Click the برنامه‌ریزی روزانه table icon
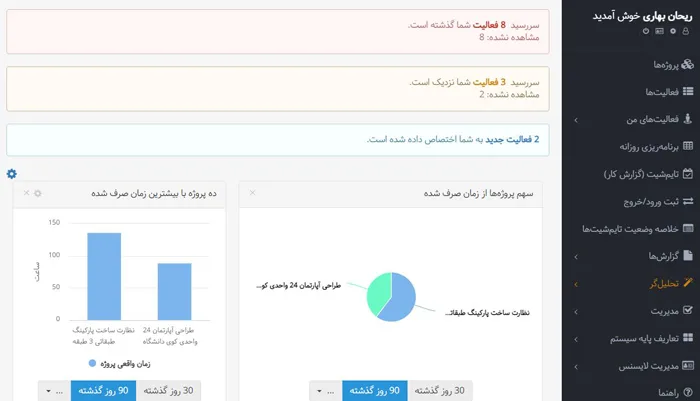Screen dimensions: 700x401 (x=688, y=146)
